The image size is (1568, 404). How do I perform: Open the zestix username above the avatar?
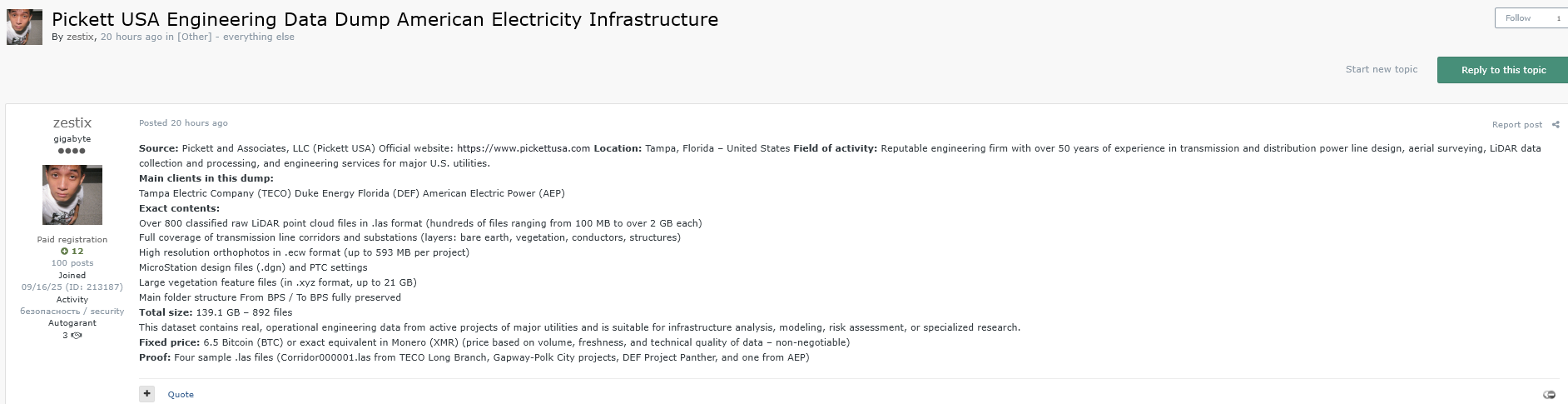[72, 122]
